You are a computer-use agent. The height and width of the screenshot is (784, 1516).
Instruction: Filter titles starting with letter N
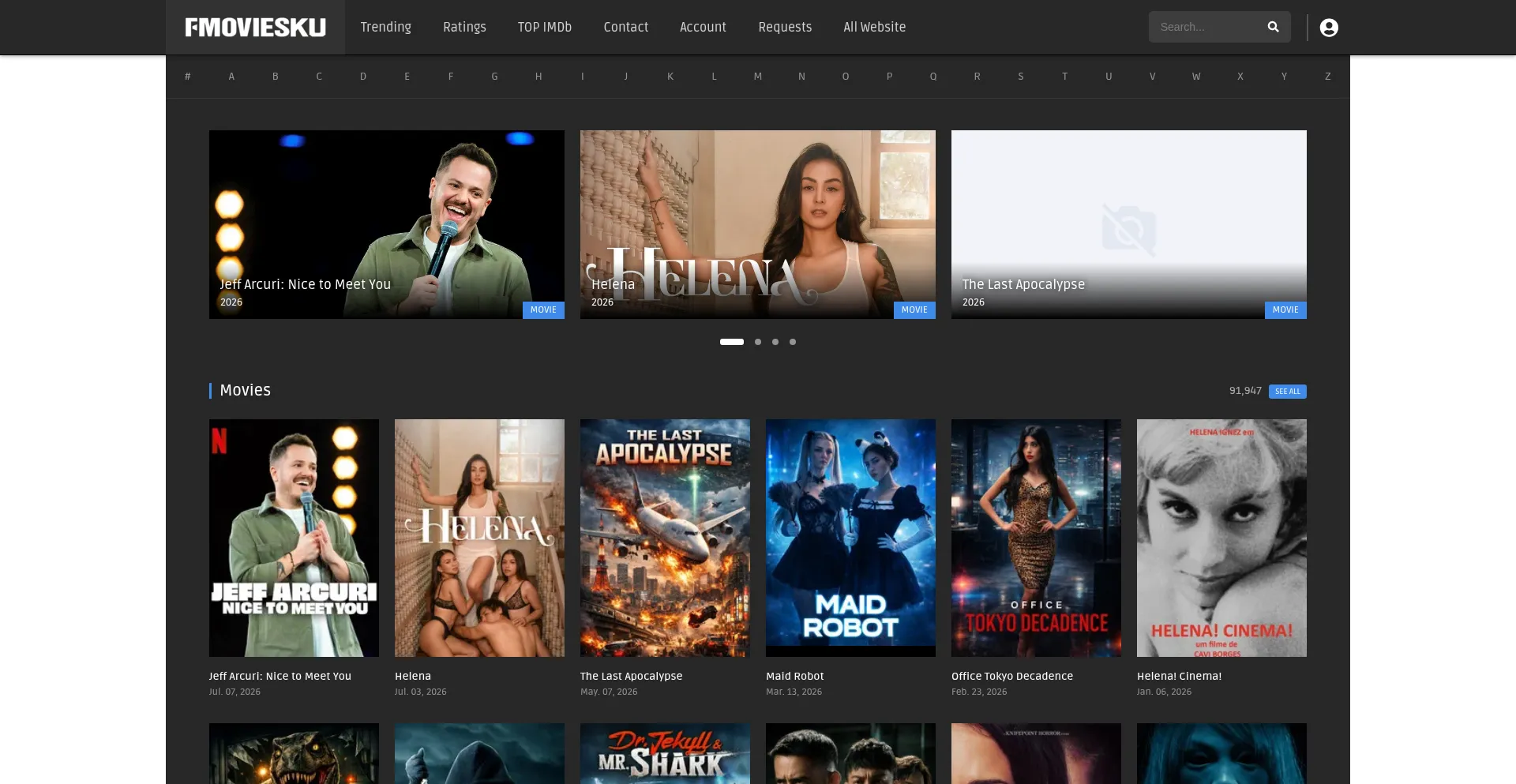(x=802, y=77)
